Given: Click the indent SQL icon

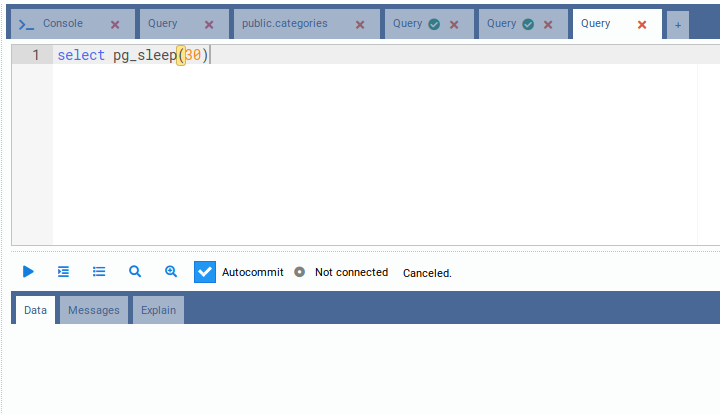Looking at the screenshot, I should pyautogui.click(x=63, y=271).
